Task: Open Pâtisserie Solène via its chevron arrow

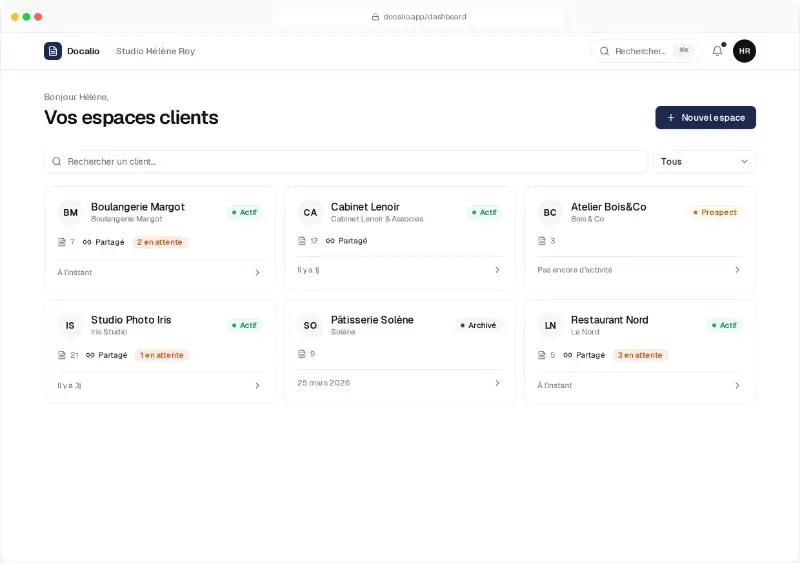Action: click(x=497, y=383)
